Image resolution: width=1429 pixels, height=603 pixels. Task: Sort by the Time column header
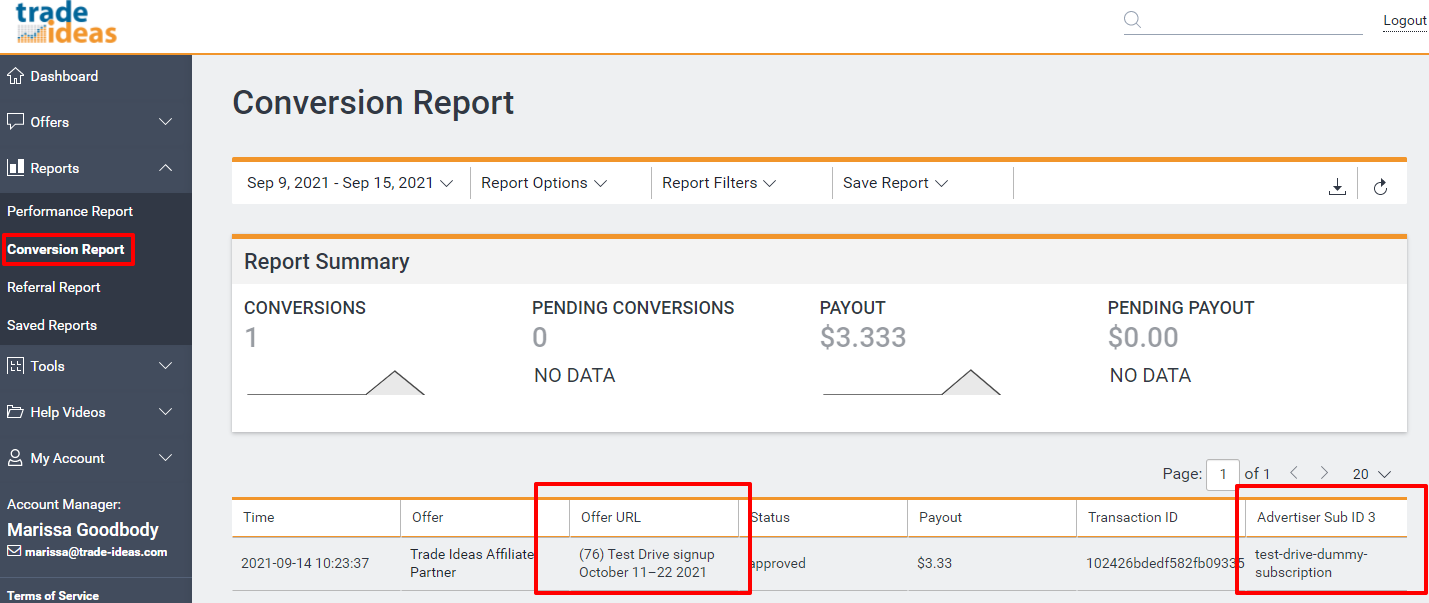[x=316, y=517]
